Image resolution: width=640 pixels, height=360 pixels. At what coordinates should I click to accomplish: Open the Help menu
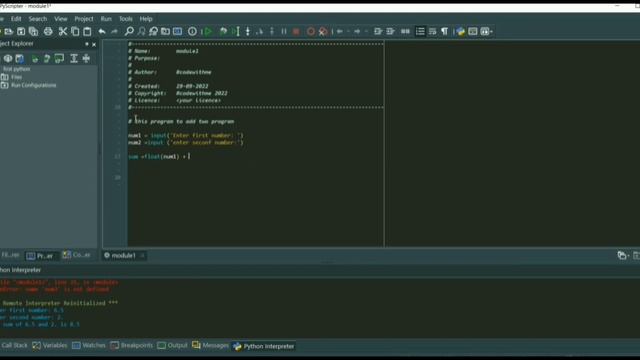click(x=146, y=19)
